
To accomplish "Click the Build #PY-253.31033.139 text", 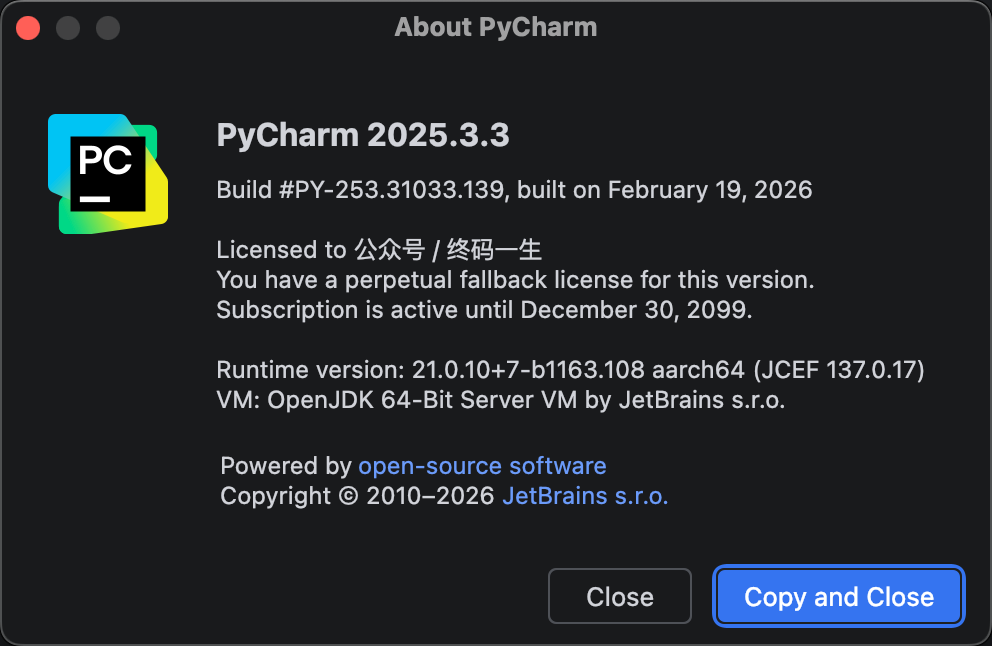I will click(360, 190).
